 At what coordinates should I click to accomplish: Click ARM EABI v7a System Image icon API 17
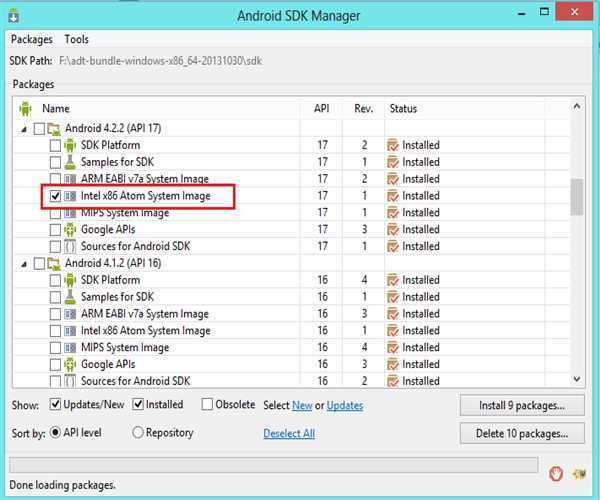coord(70,179)
